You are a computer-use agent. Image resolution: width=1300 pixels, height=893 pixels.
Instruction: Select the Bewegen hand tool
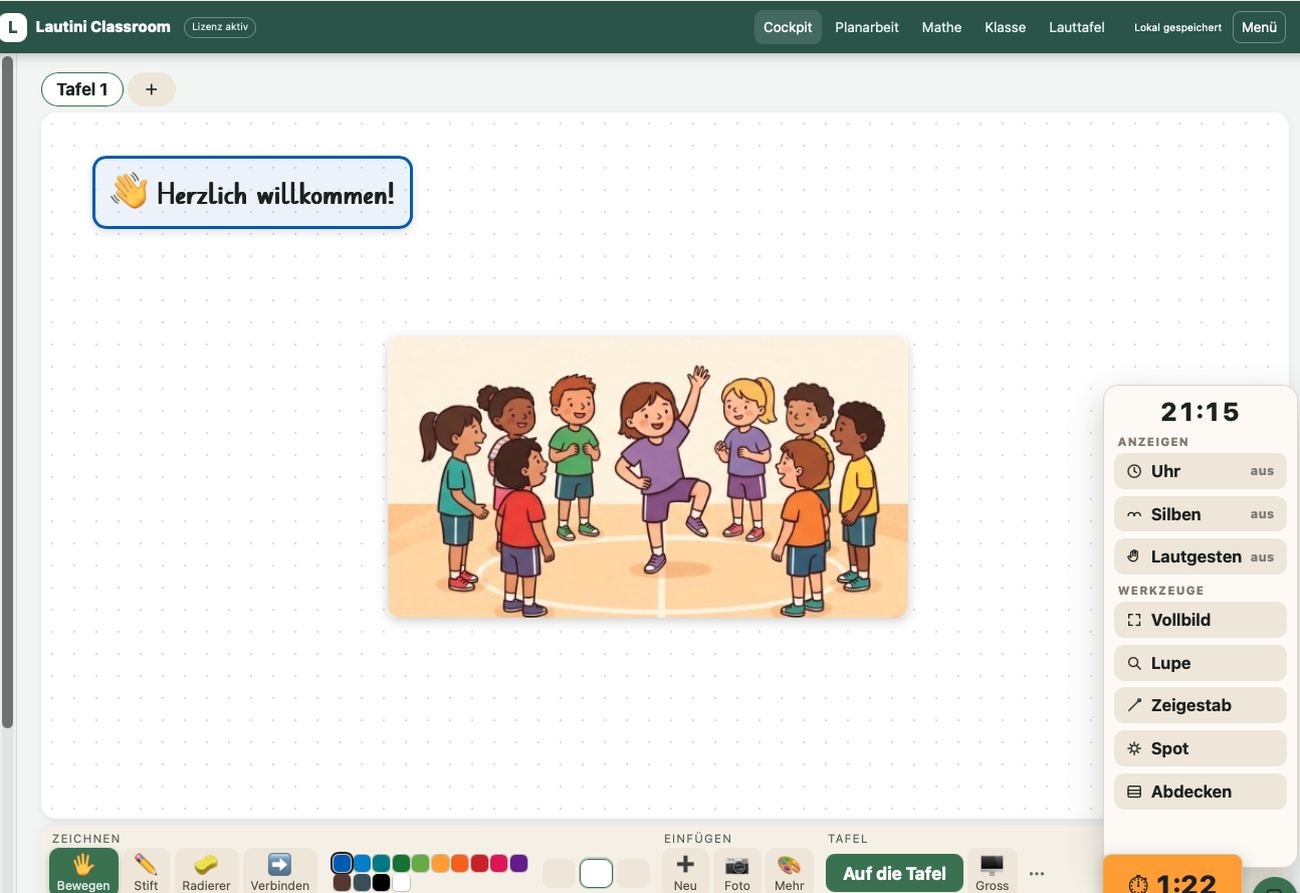(x=83, y=871)
